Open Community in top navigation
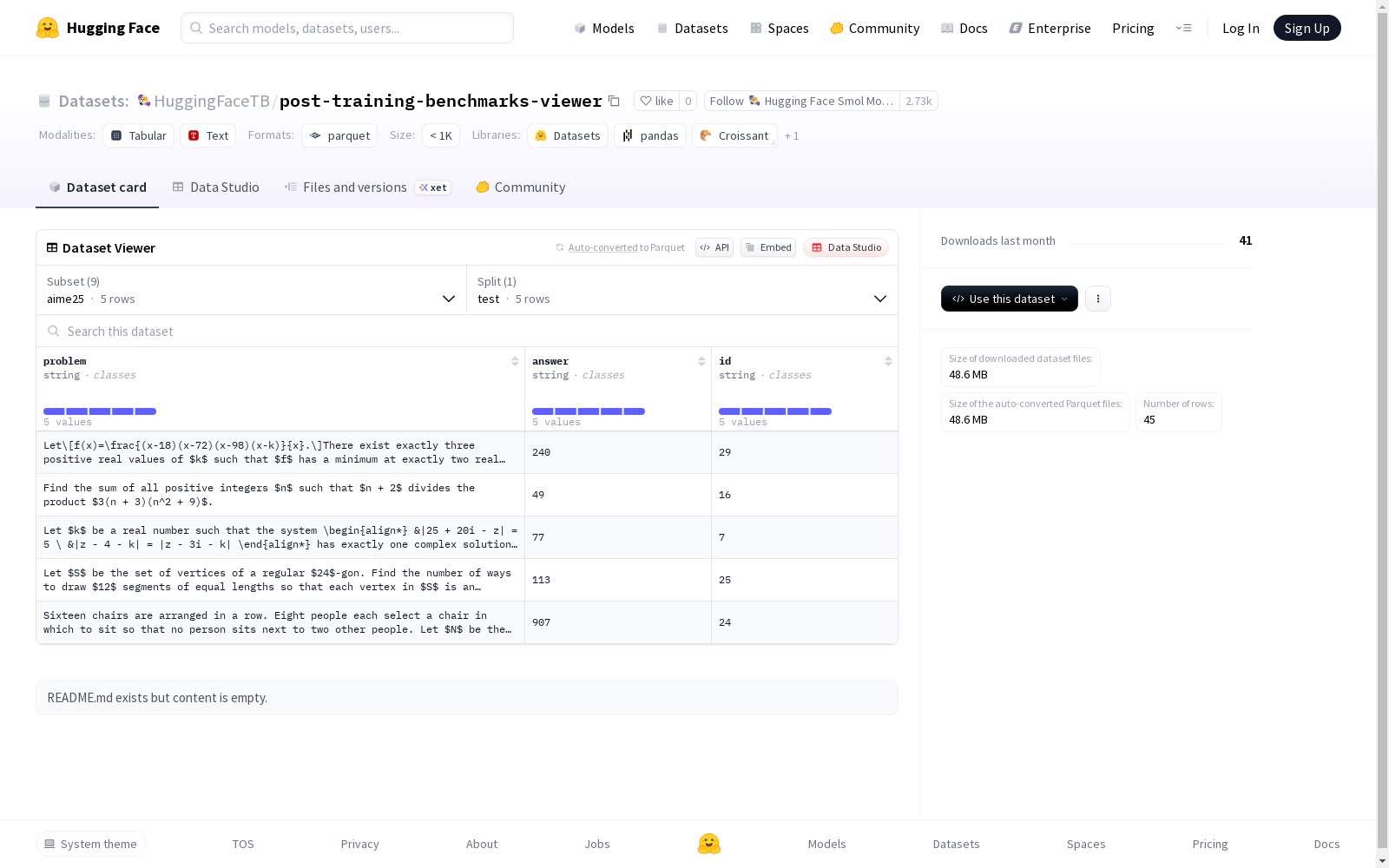 (875, 28)
